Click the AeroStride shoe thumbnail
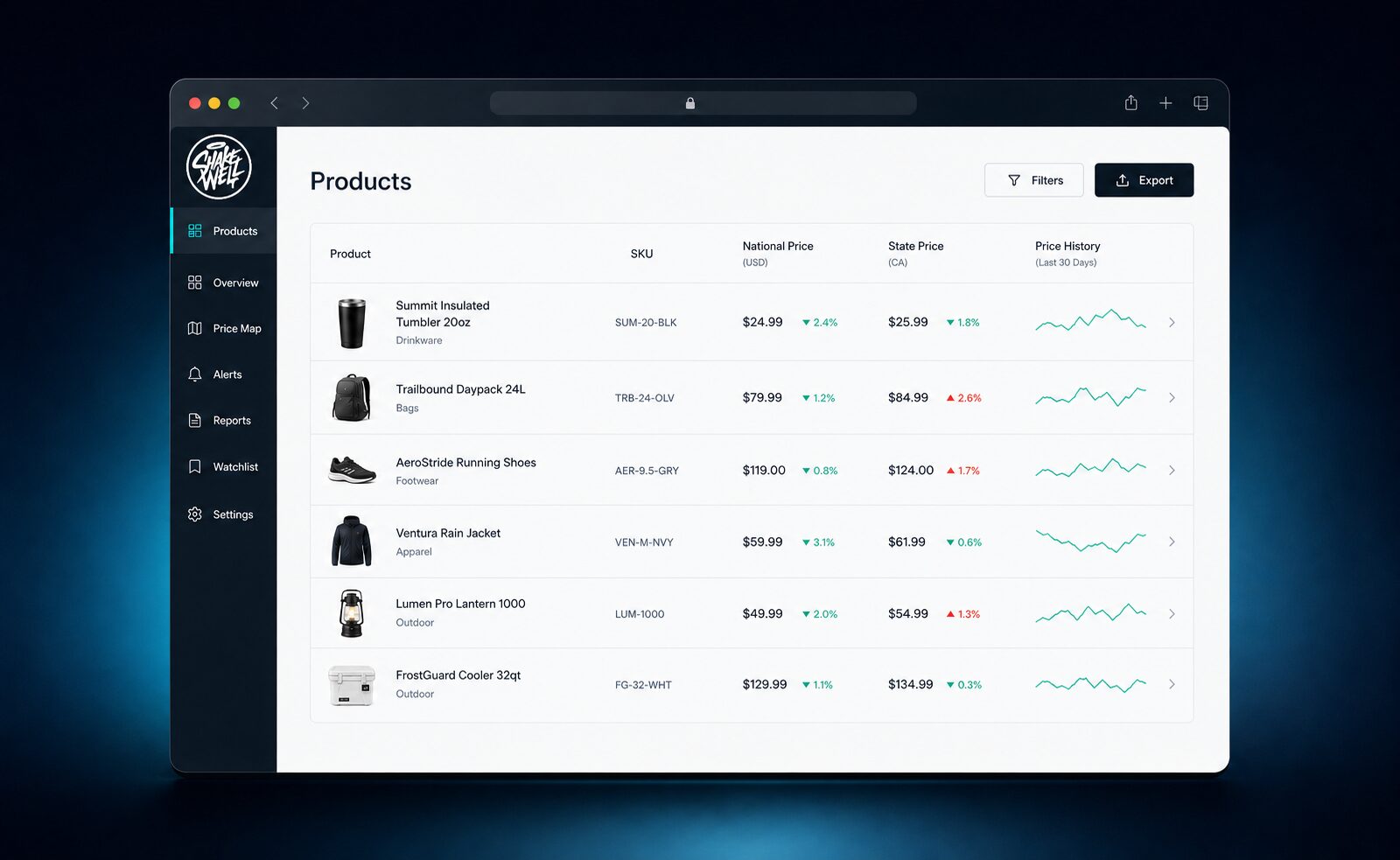Image resolution: width=1400 pixels, height=860 pixels. point(352,471)
